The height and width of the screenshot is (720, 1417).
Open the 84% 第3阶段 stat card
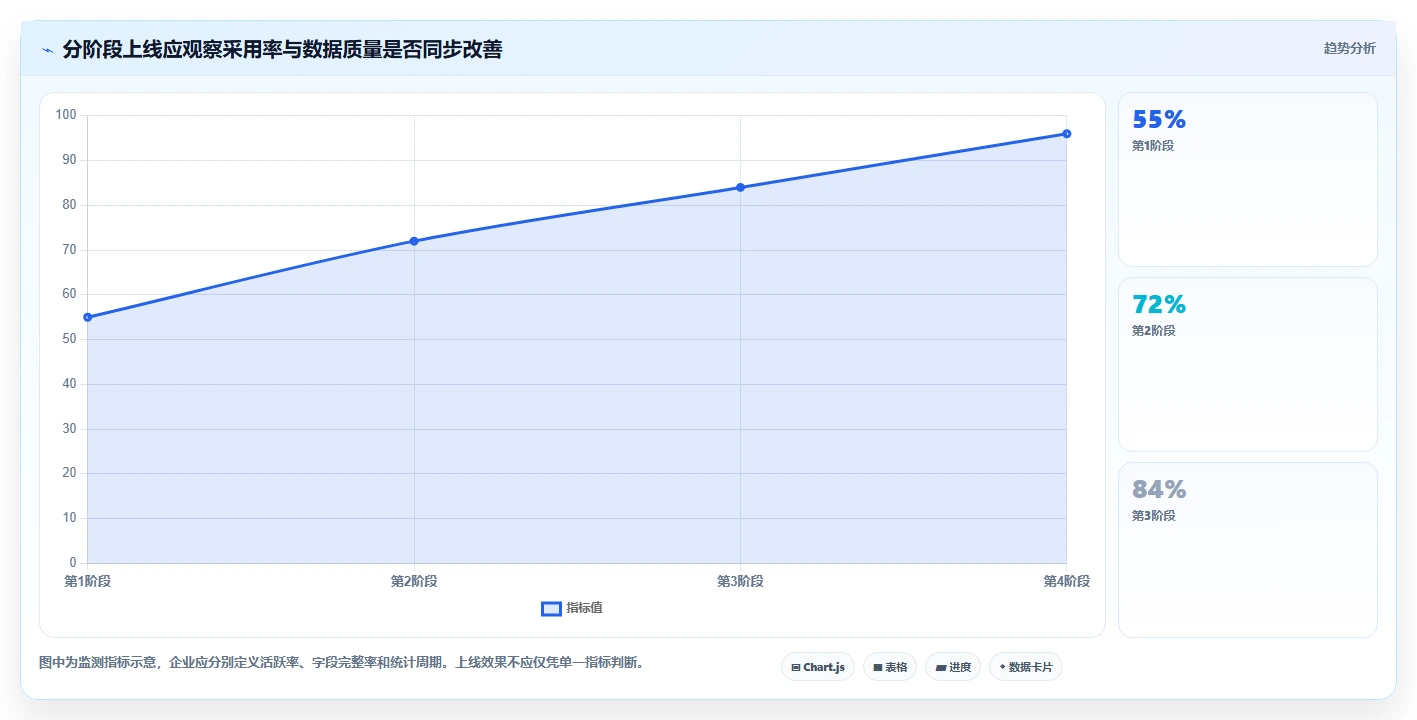click(x=1247, y=550)
